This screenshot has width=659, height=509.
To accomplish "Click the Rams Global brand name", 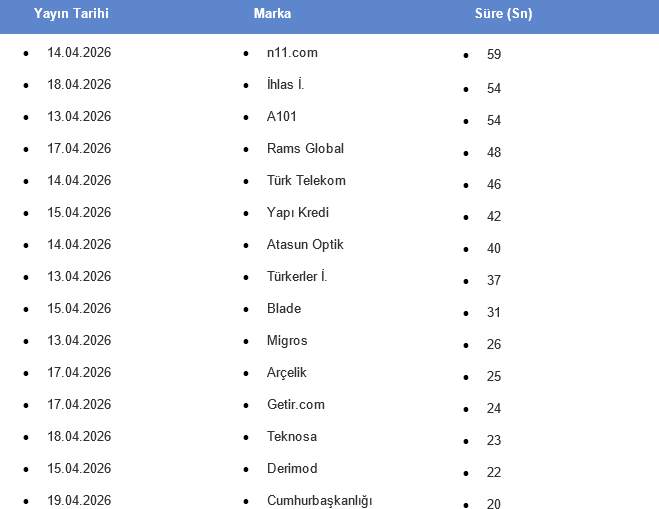I will point(305,148).
